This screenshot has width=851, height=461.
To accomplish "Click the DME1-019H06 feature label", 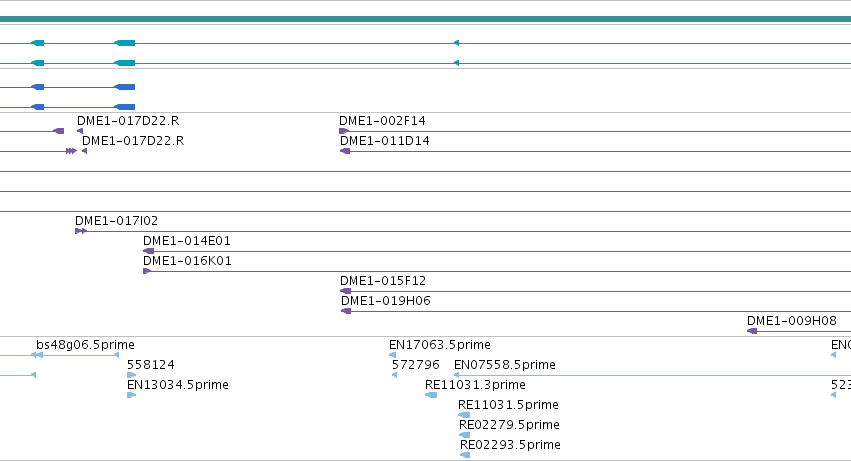I will tap(386, 301).
